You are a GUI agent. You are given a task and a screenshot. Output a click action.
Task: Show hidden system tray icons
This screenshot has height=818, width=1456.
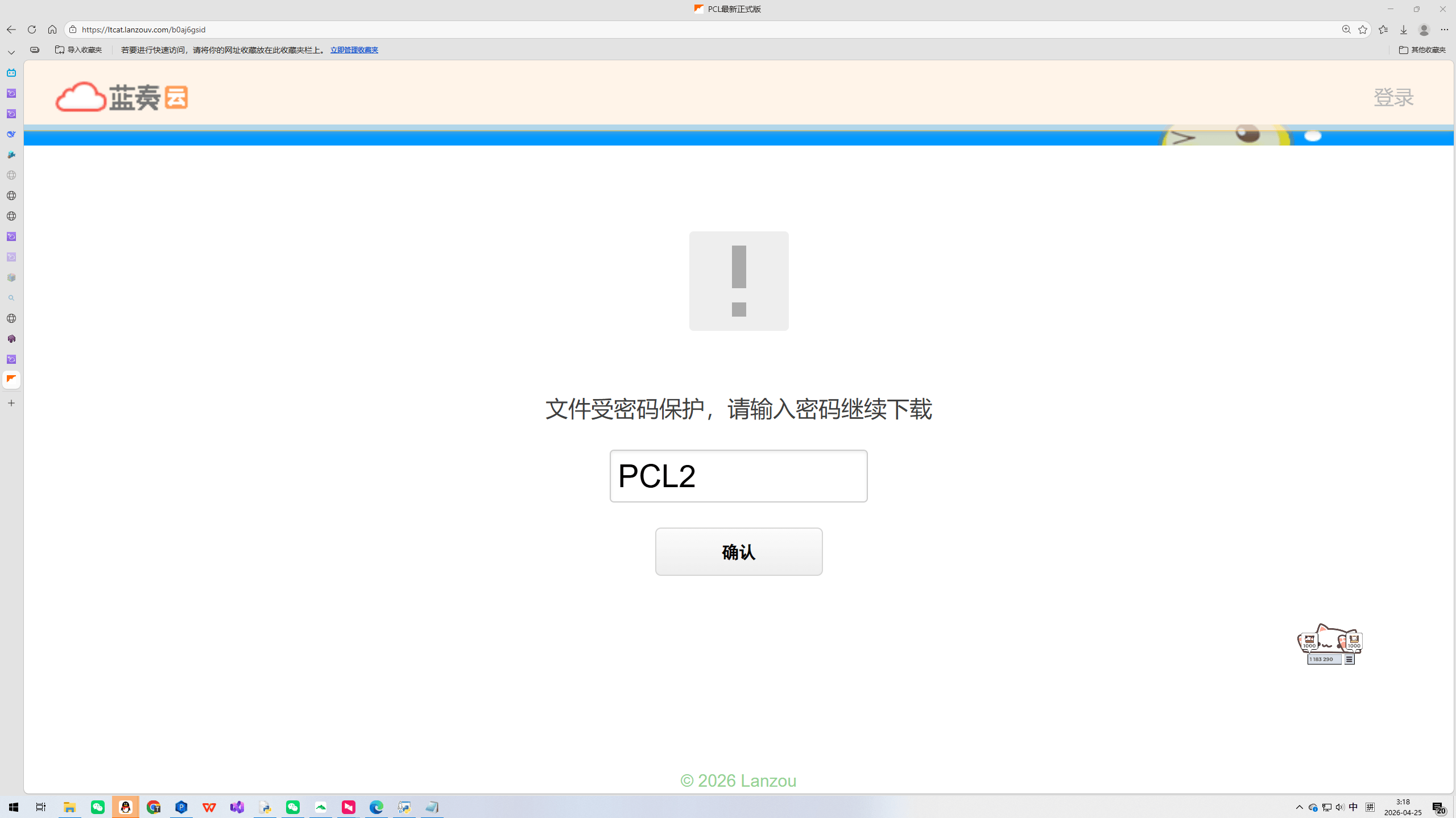[x=1300, y=807]
